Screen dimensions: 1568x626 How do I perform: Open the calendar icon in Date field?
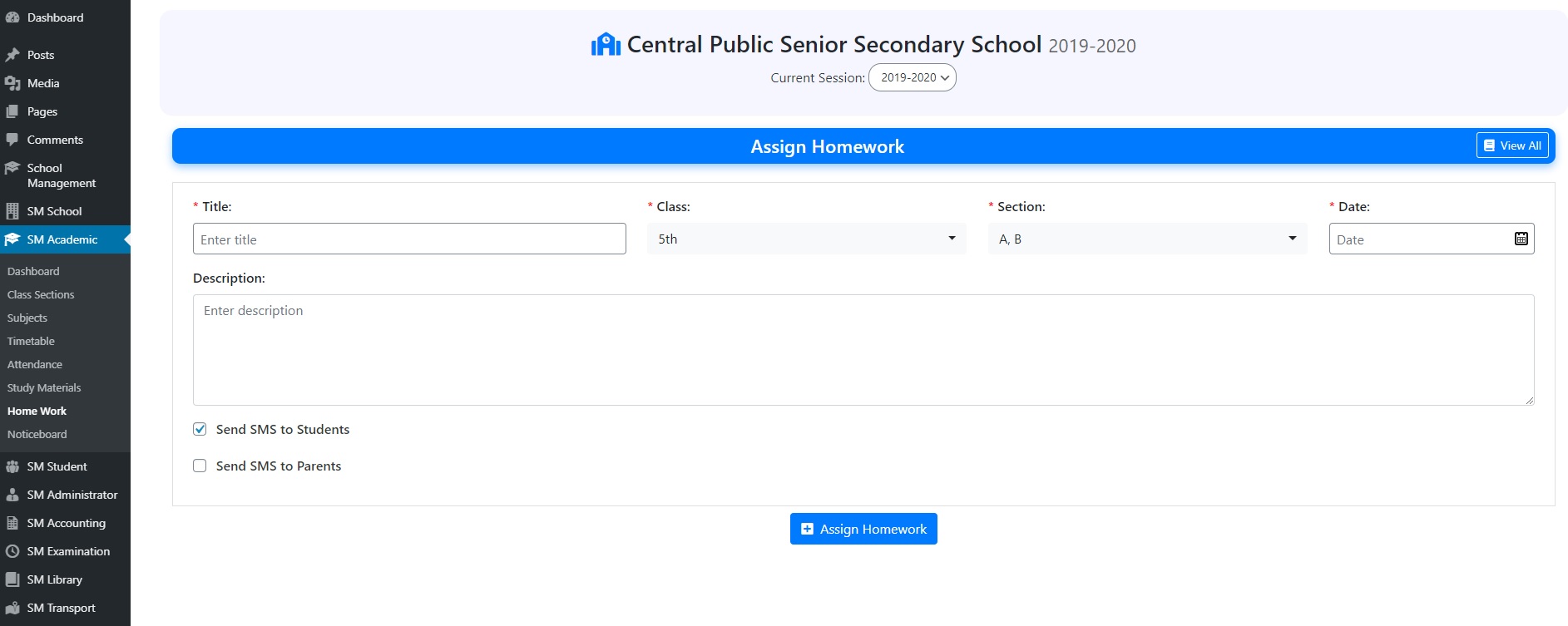[x=1521, y=239]
